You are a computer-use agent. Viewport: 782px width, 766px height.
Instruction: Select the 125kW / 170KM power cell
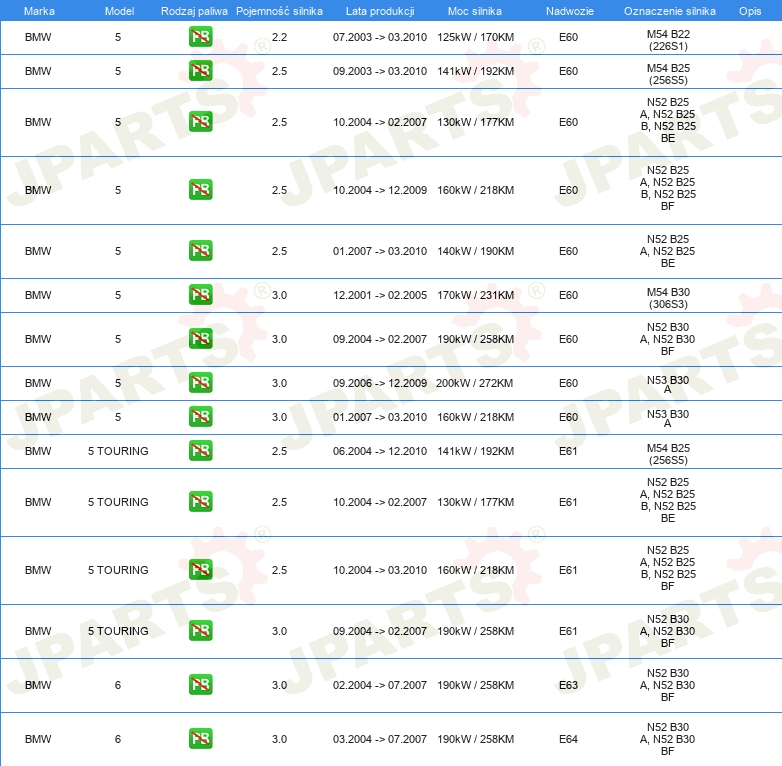[475, 37]
